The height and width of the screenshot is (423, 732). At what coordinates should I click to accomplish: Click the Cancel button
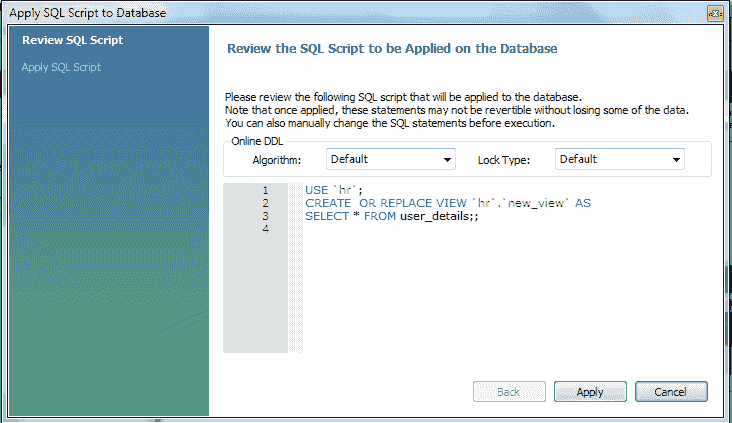tap(671, 391)
